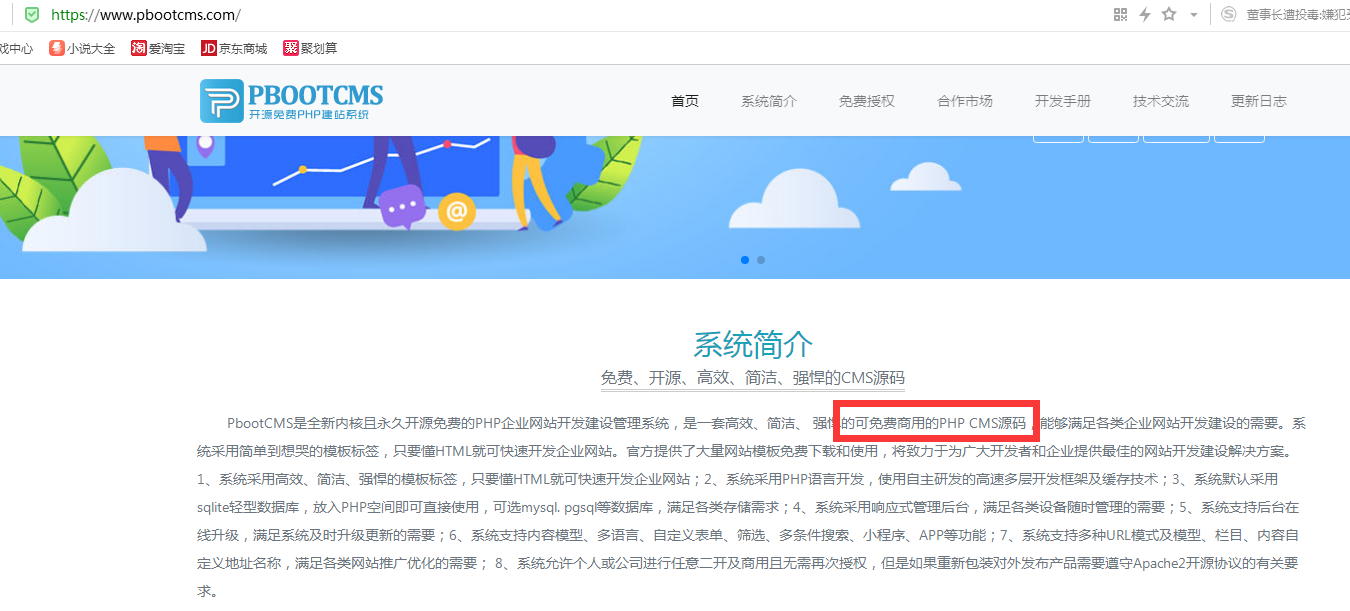
Task: Open the QR code icon in address bar
Action: [x=1120, y=15]
